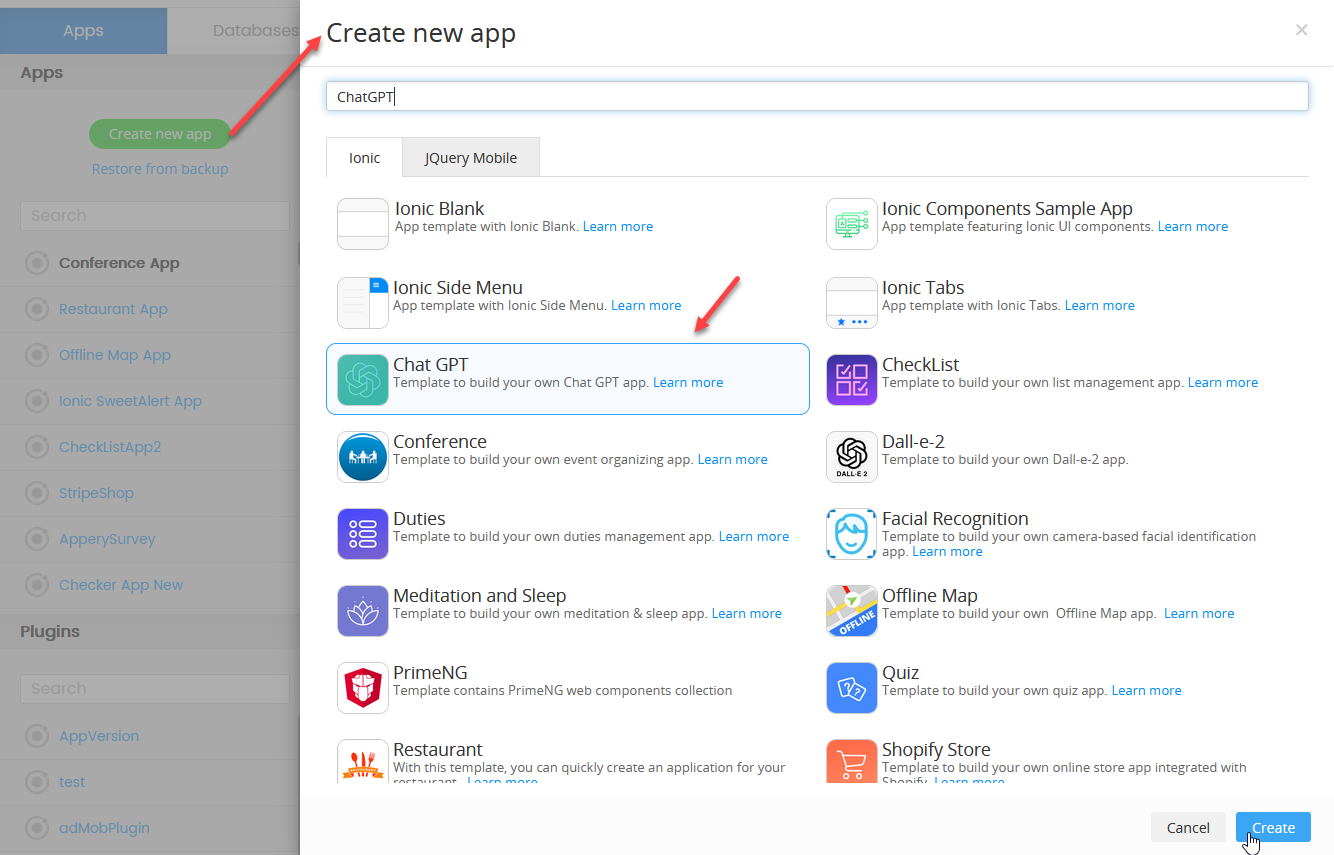Select the Ionic Blank template icon
Image resolution: width=1334 pixels, height=855 pixels.
click(x=363, y=224)
